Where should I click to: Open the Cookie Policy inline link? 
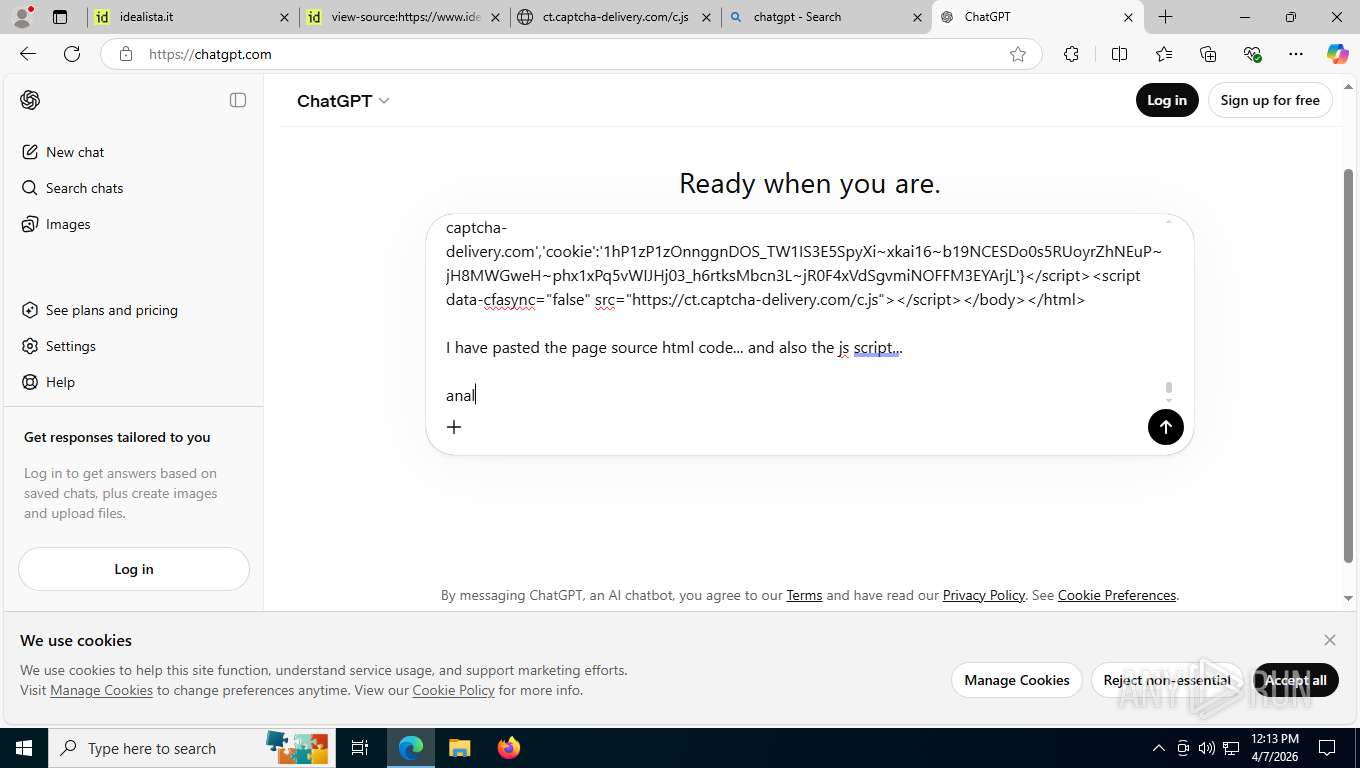(453, 690)
